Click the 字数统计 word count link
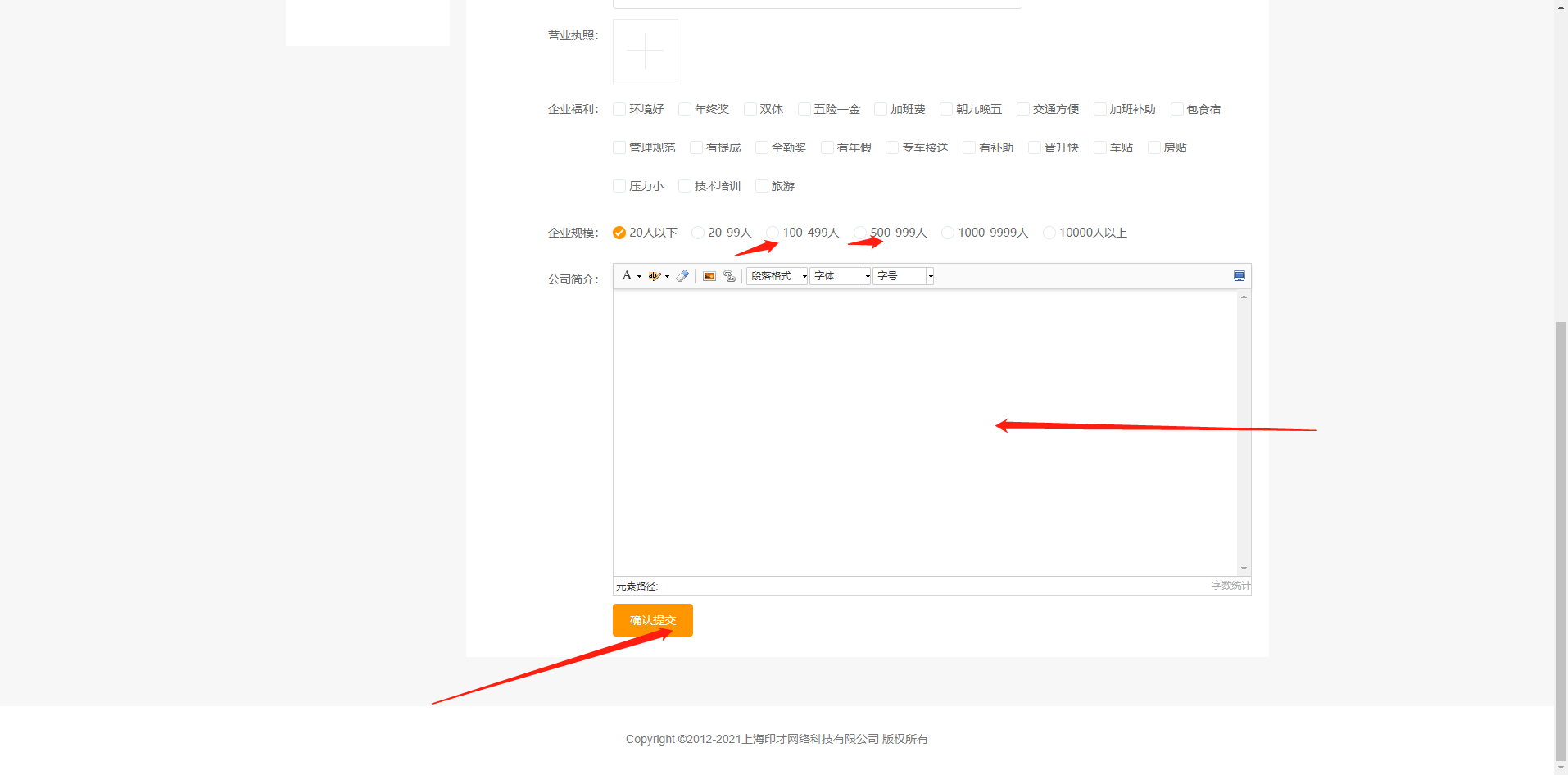The image size is (1568, 775). tap(1230, 586)
